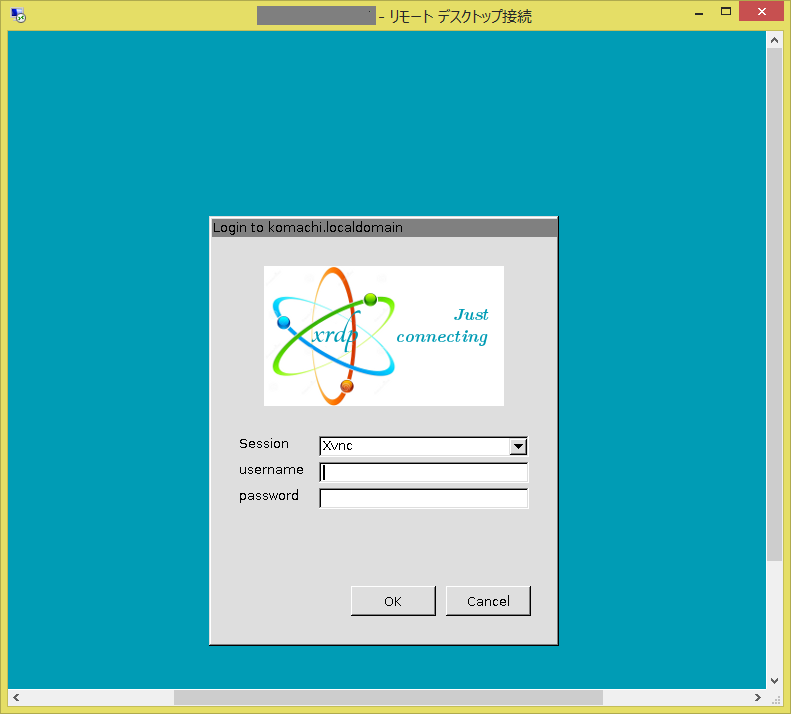Screen dimensions: 791x714
Task: Click the vertical scrollbar up arrow
Action: click(x=774, y=40)
